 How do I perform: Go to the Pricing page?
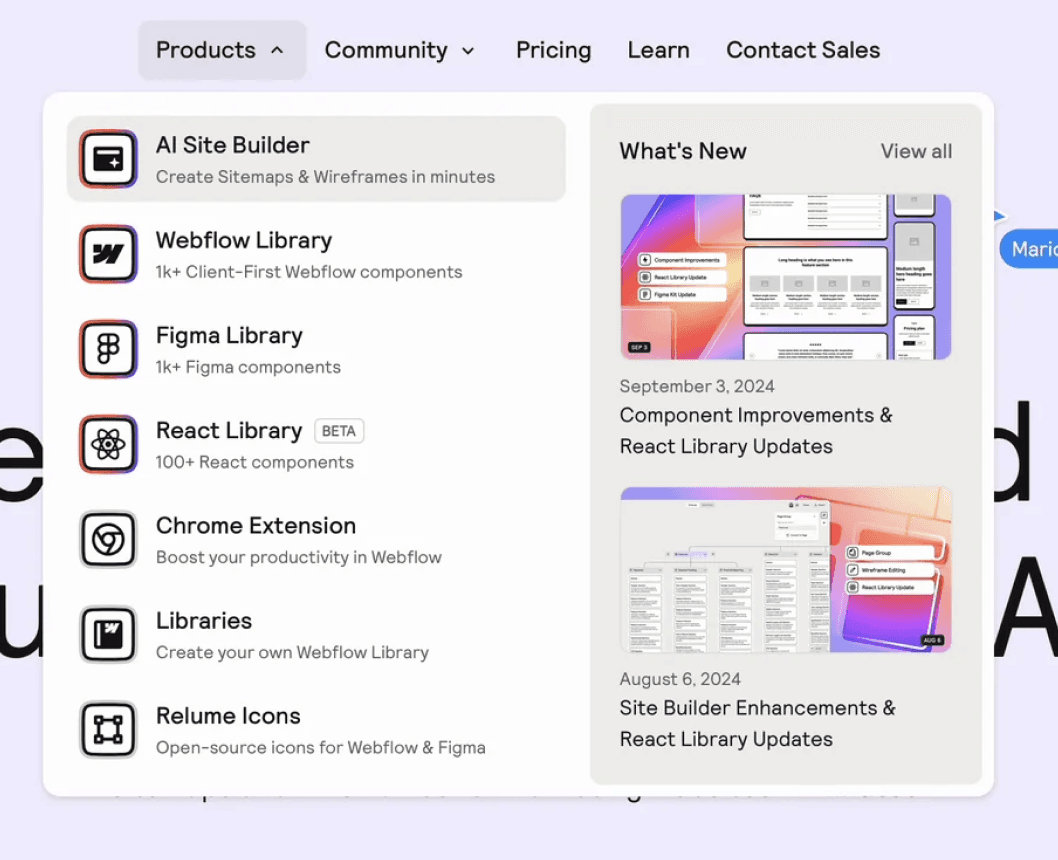(x=553, y=50)
